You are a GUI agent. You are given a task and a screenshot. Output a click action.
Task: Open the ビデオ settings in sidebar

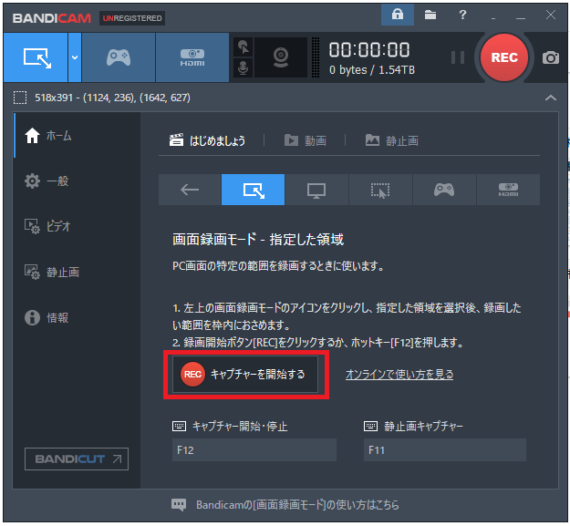click(x=48, y=226)
